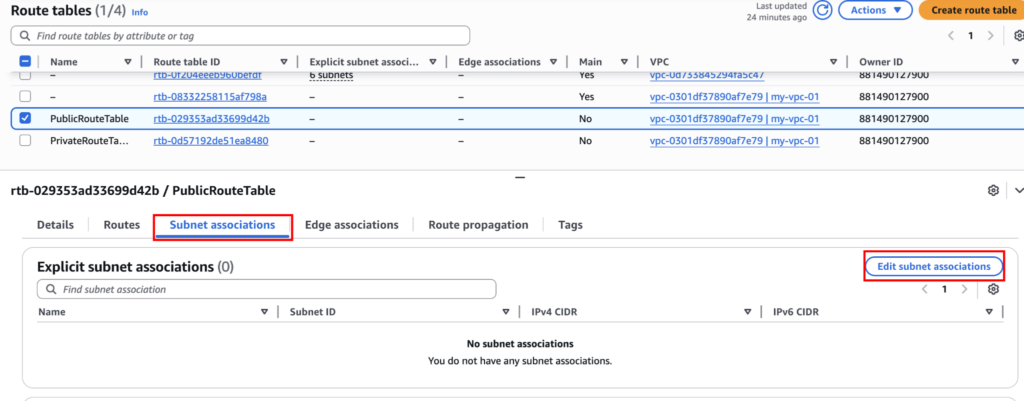The width and height of the screenshot is (1024, 401).
Task: Open the Route propagation tab
Action: 478,225
